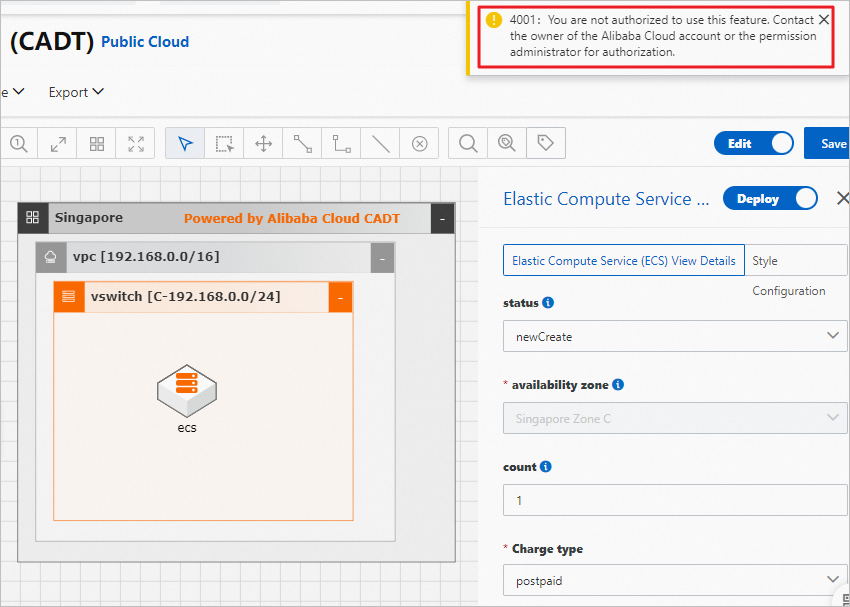Click the Powered by Alibaba Cloud CADT text
This screenshot has height=607, width=850.
(x=292, y=218)
